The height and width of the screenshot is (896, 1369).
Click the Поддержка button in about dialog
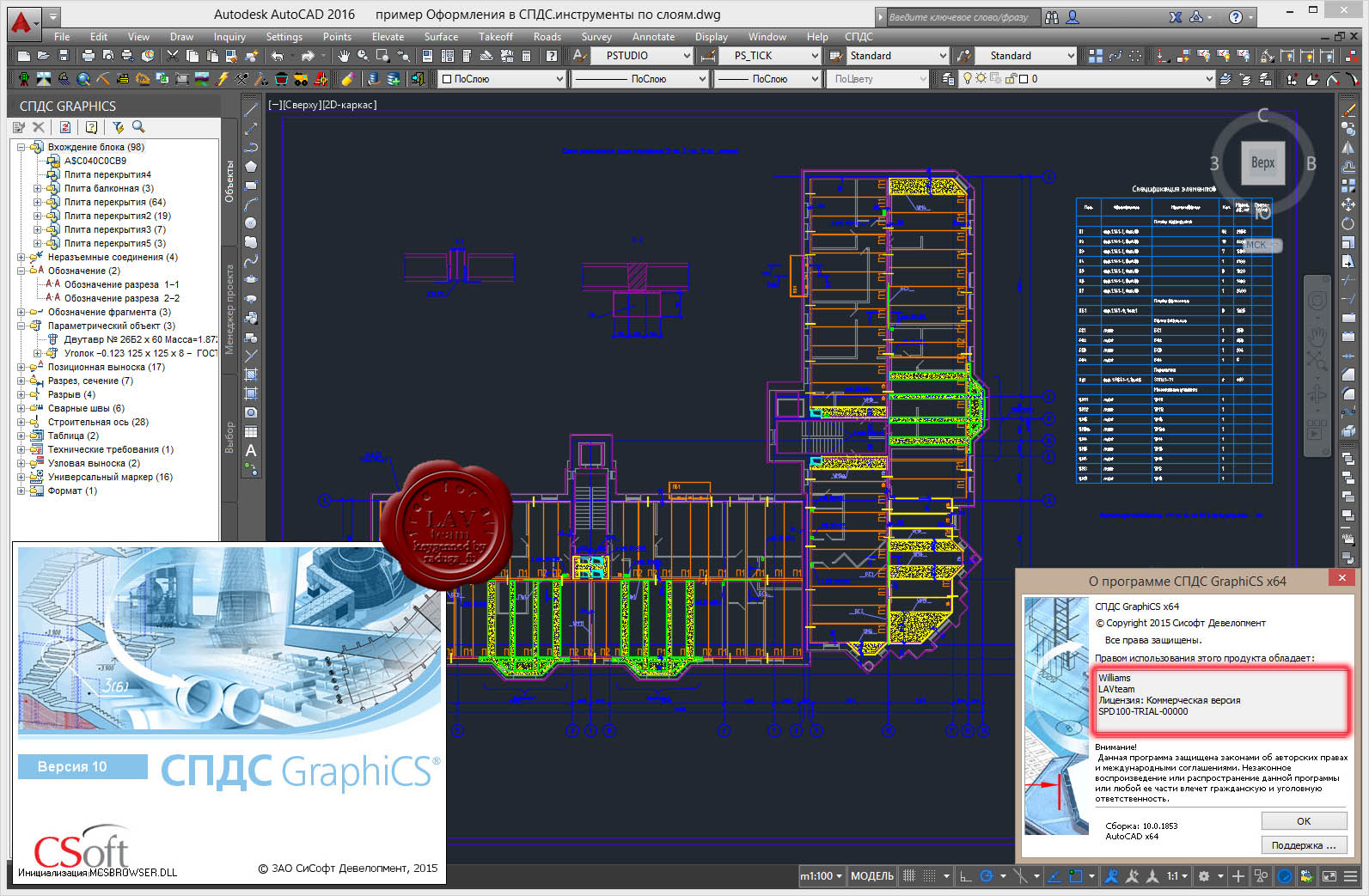1304,845
